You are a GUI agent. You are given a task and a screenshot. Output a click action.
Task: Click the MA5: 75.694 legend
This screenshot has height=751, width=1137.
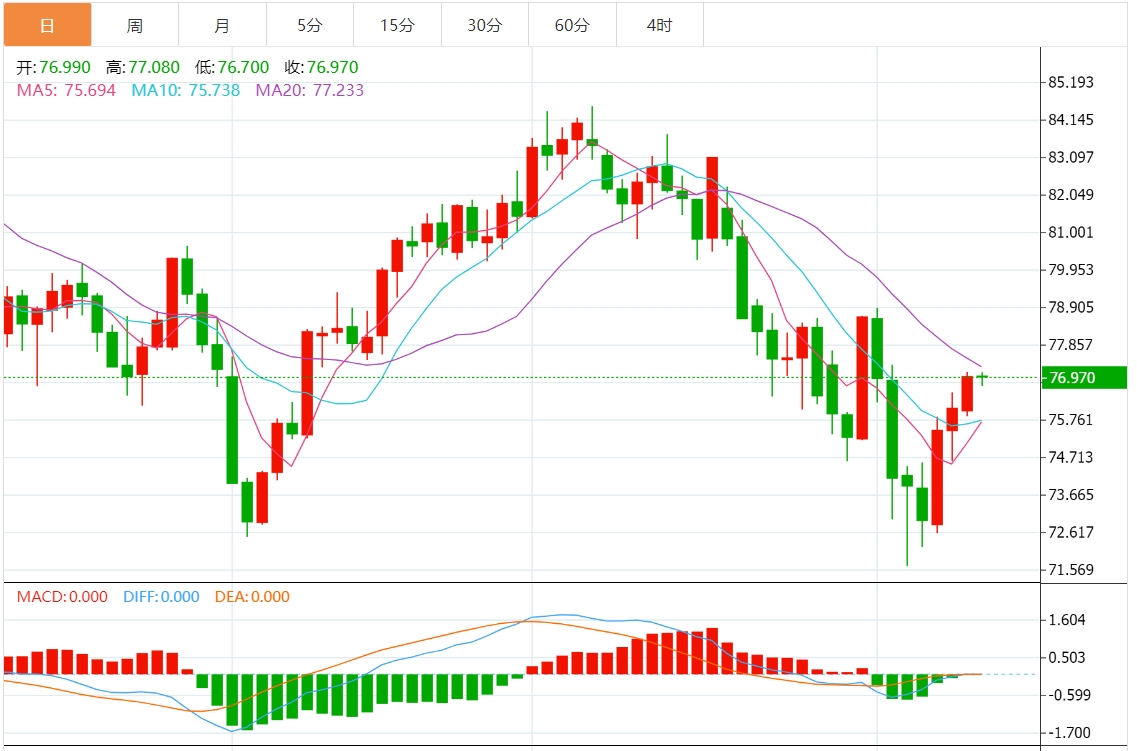click(x=66, y=91)
